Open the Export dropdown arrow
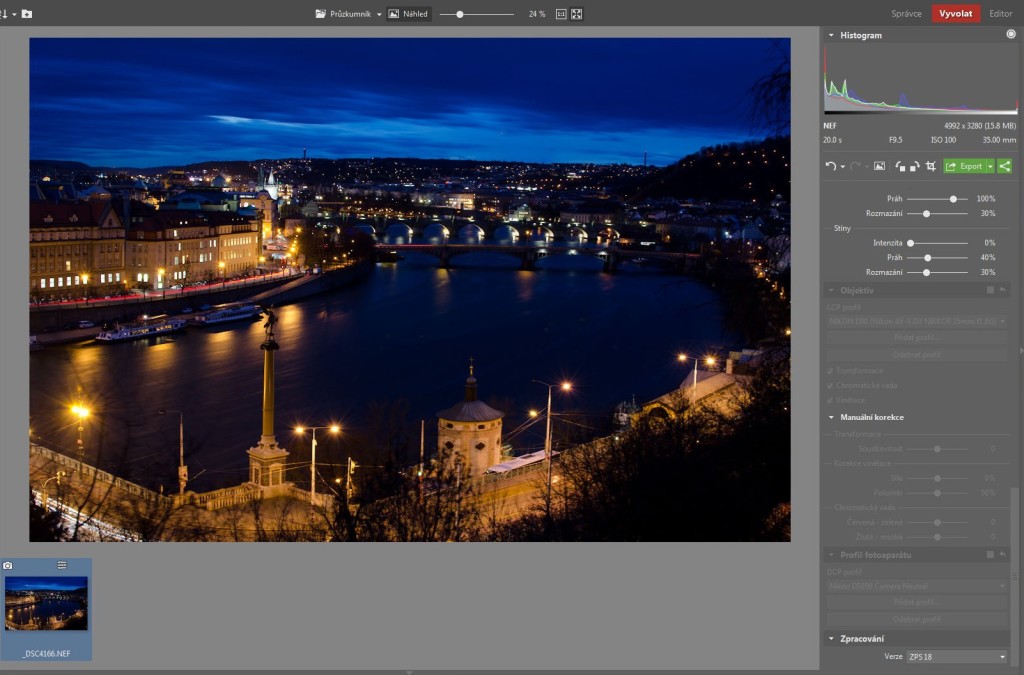 990,166
